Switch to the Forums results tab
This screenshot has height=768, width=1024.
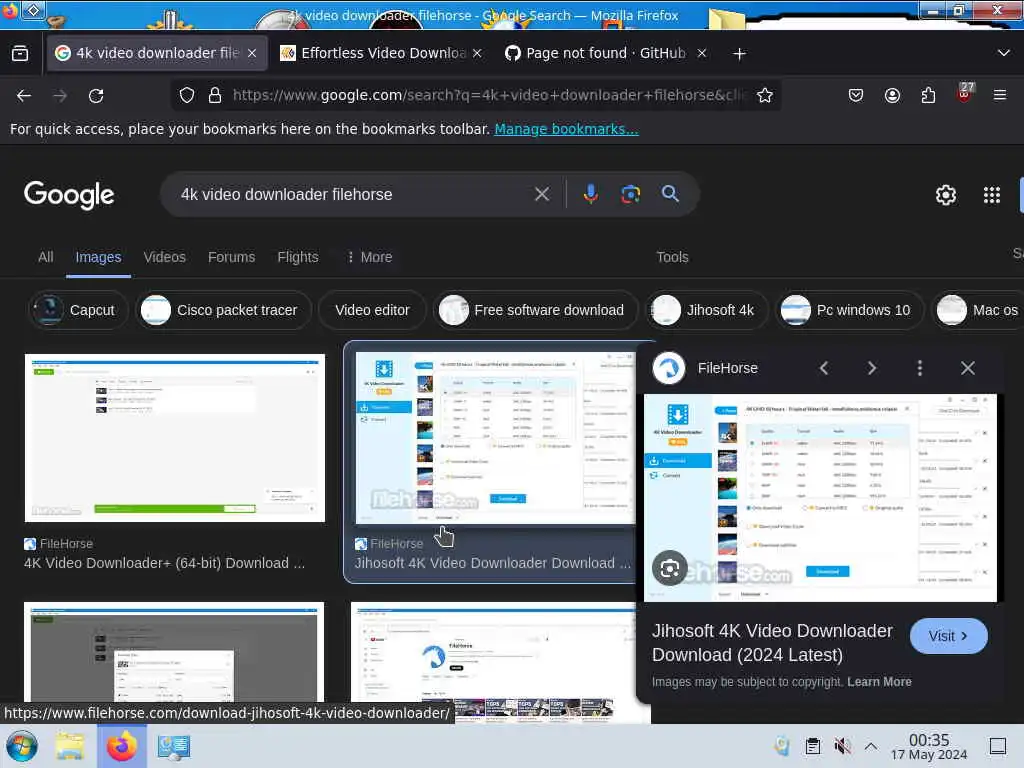pos(231,257)
